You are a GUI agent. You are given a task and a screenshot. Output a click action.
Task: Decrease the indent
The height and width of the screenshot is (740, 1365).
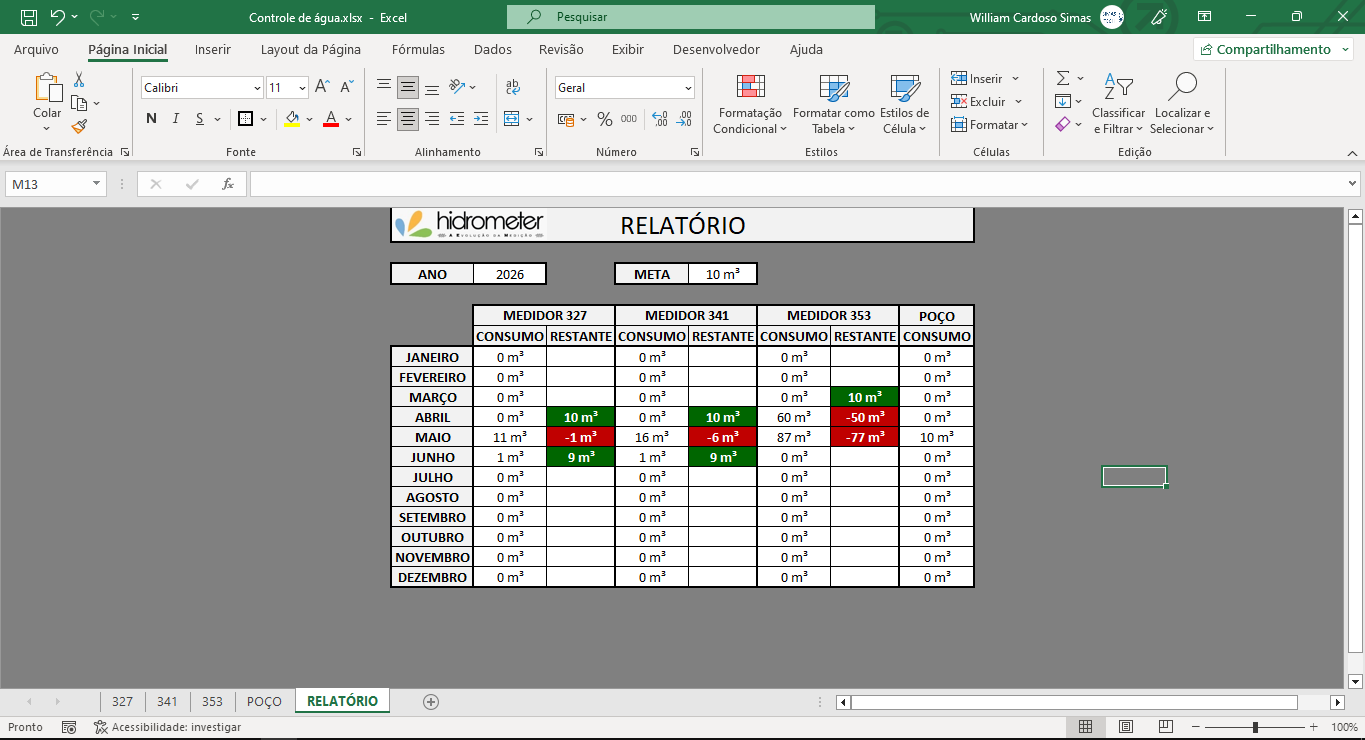(457, 119)
